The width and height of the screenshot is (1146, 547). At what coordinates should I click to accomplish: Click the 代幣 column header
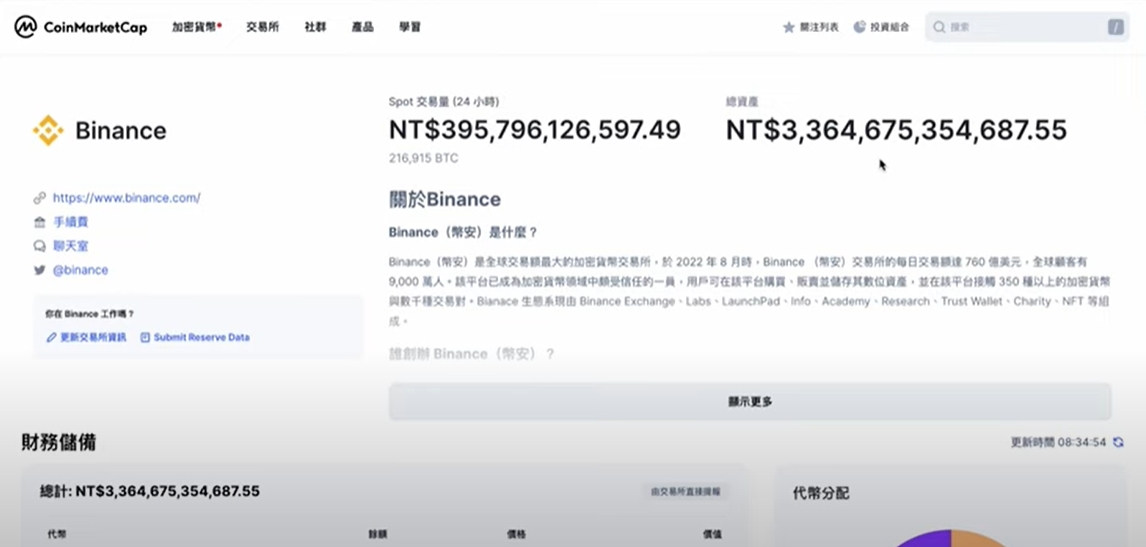tap(57, 535)
